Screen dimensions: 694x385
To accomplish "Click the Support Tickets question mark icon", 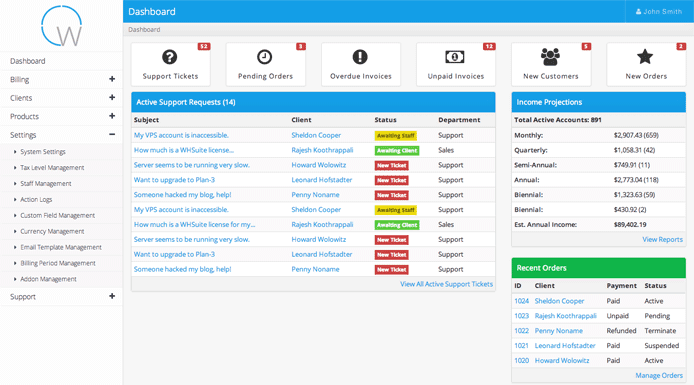I will pos(170,57).
